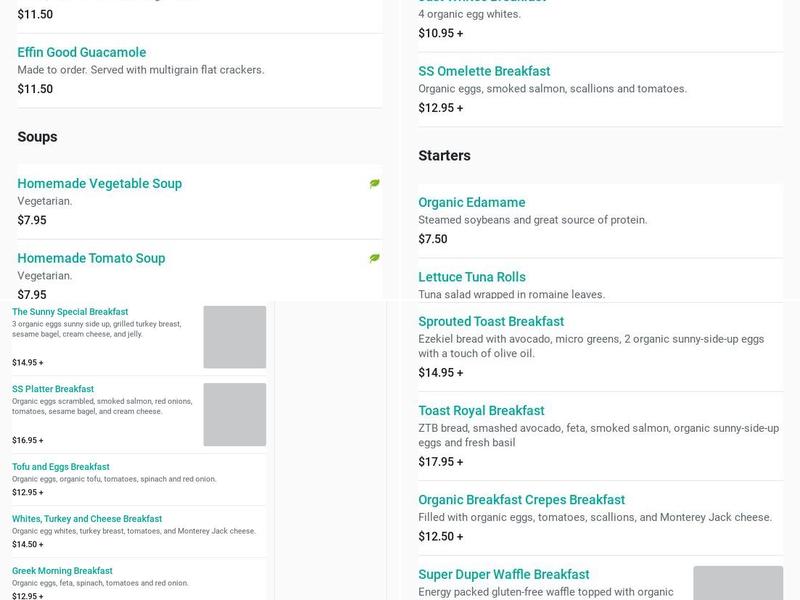Open the Greek Morning Breakfast item
This screenshot has height=600, width=800.
[62, 571]
